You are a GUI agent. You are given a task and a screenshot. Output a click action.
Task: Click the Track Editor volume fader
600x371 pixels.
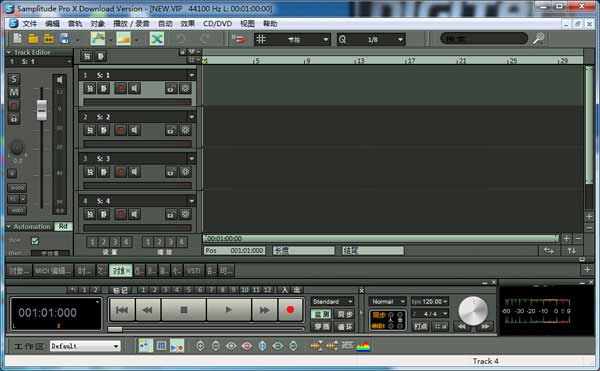pos(42,110)
